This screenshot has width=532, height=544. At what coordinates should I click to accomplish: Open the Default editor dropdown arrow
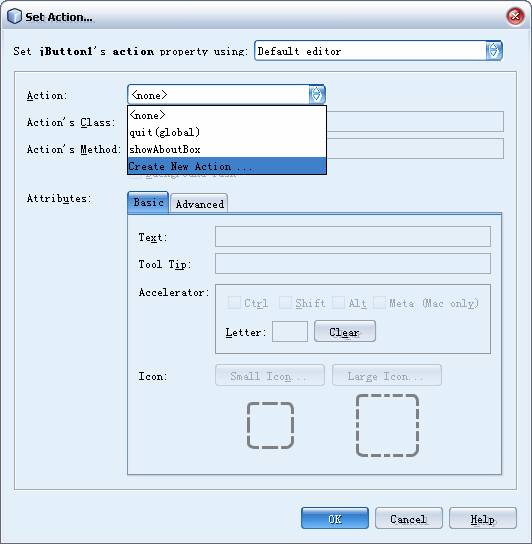point(493,51)
